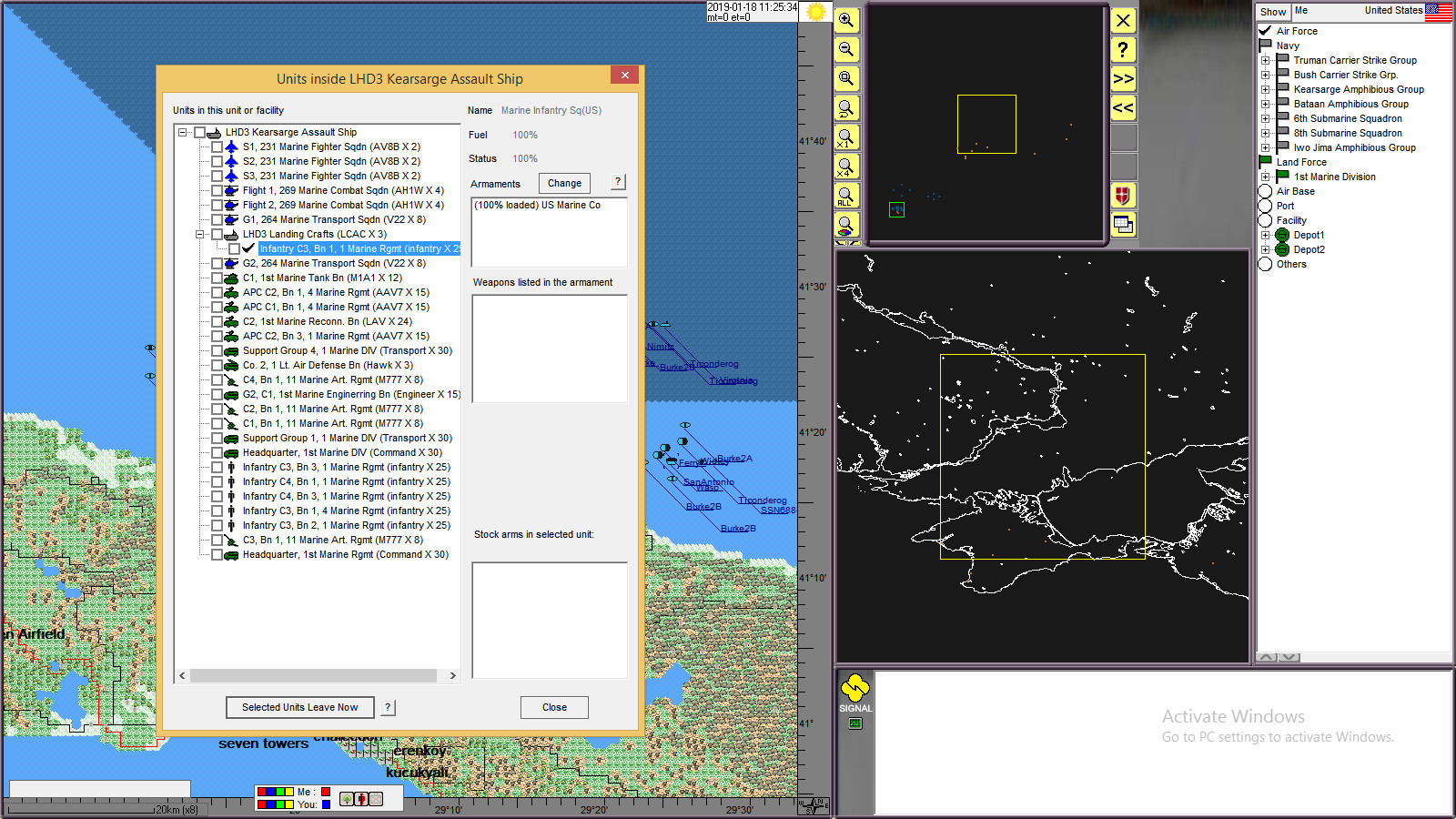Click the yellow SIGNAL icon
The height and width of the screenshot is (819, 1456).
854,688
